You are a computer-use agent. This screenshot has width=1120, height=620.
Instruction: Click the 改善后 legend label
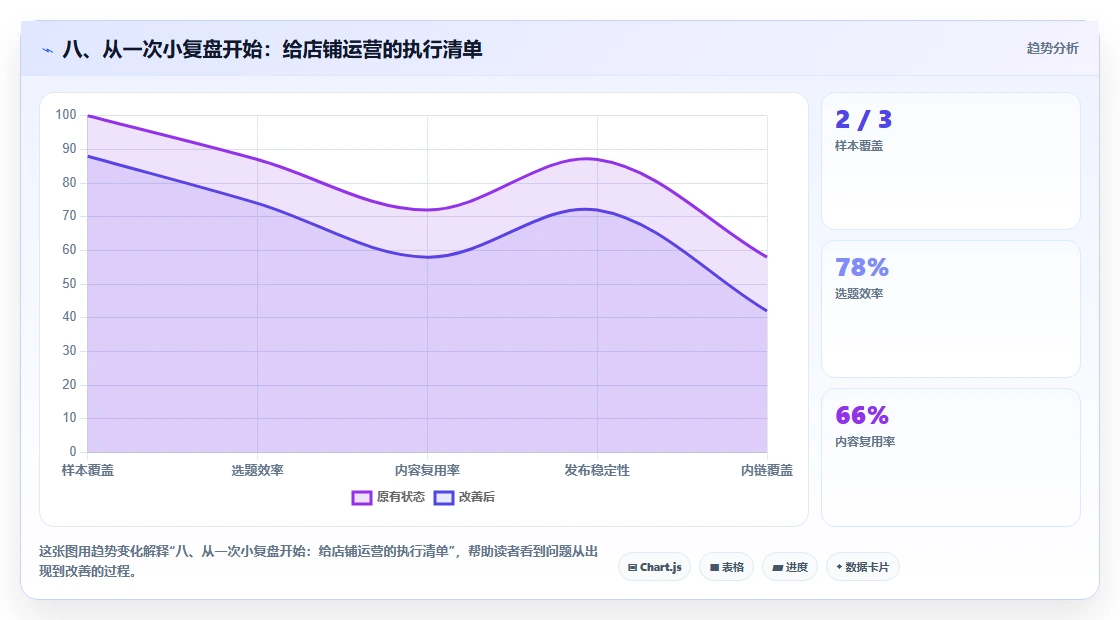point(476,496)
